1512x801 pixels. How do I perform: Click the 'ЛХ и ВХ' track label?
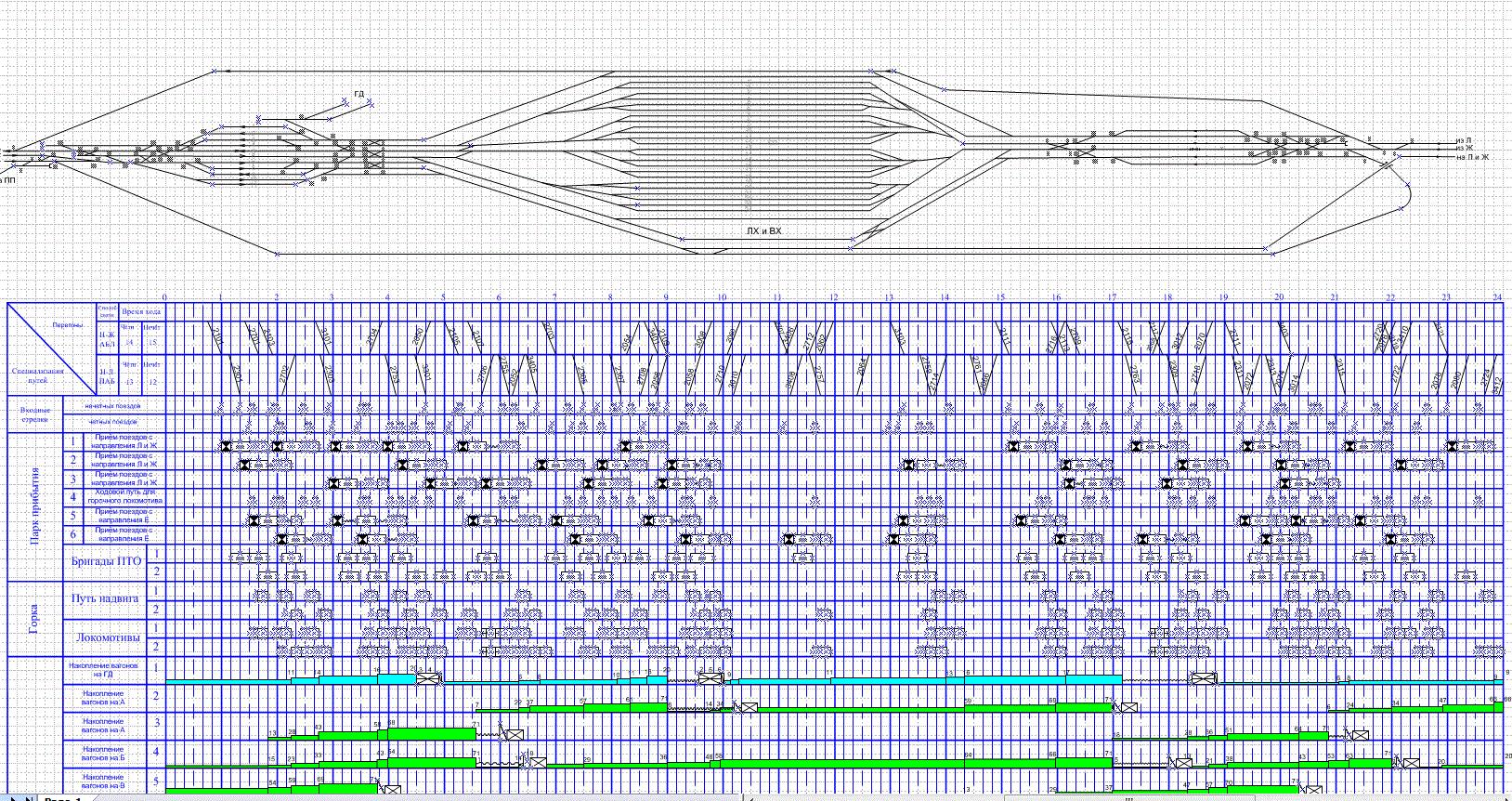[x=763, y=230]
